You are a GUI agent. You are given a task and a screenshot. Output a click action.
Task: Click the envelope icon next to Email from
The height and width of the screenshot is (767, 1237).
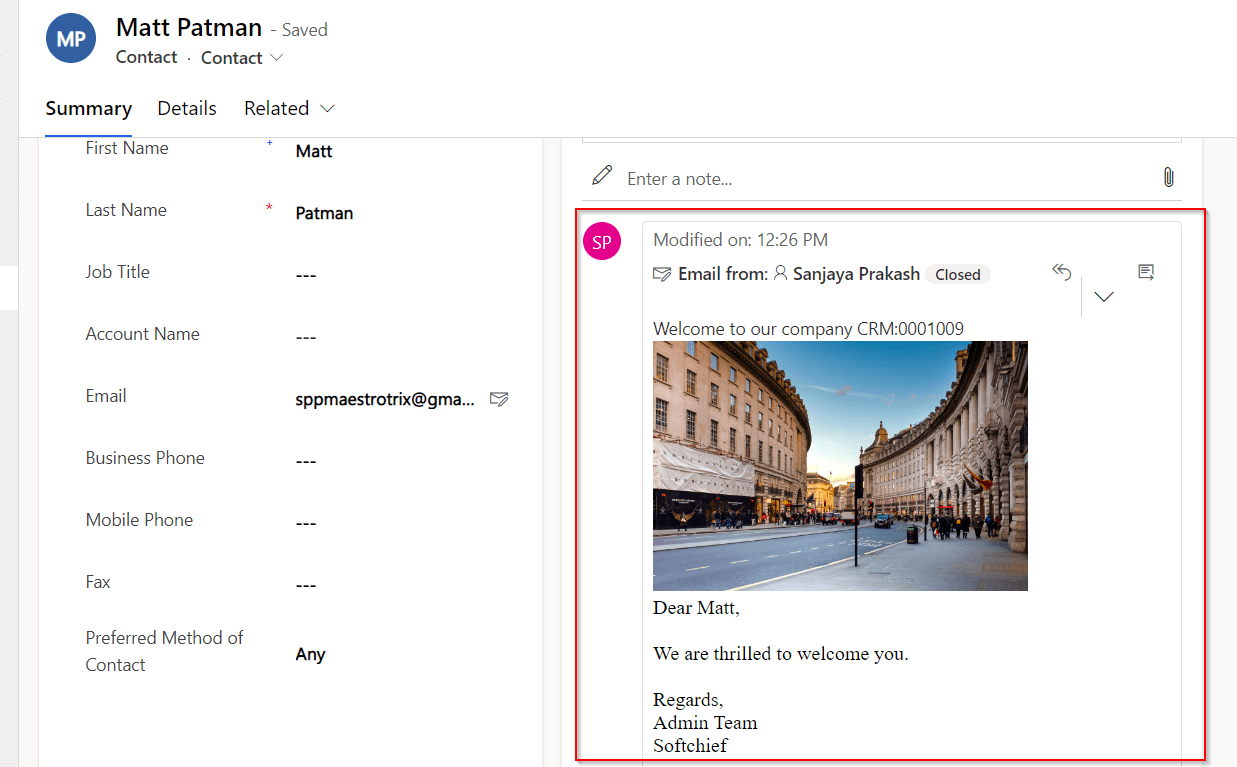click(x=662, y=273)
